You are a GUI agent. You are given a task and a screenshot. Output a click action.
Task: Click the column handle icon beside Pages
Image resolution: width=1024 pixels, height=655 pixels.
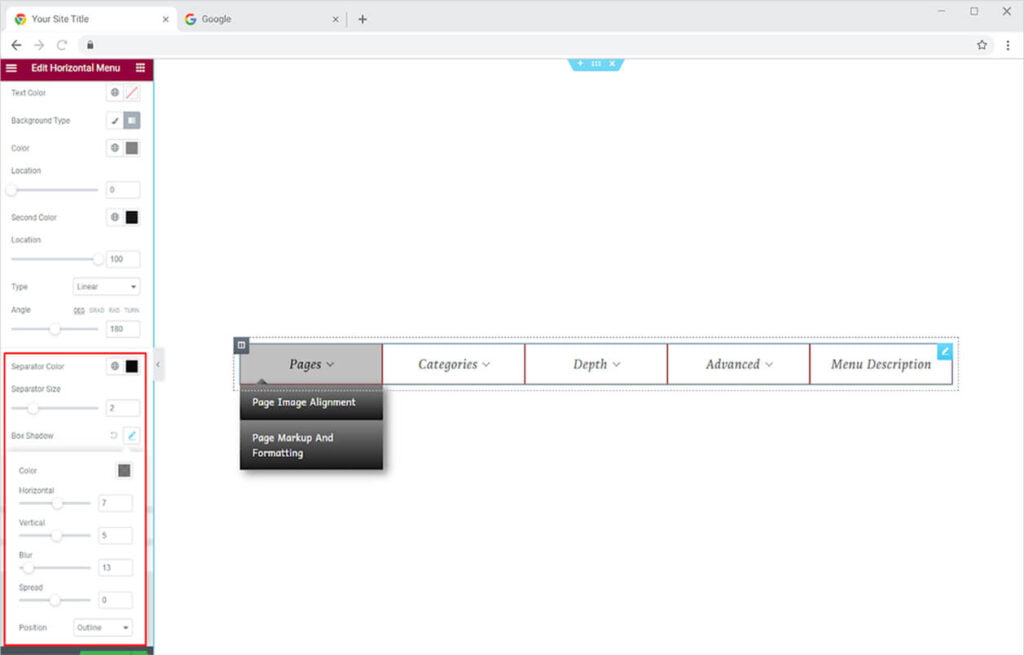241,345
